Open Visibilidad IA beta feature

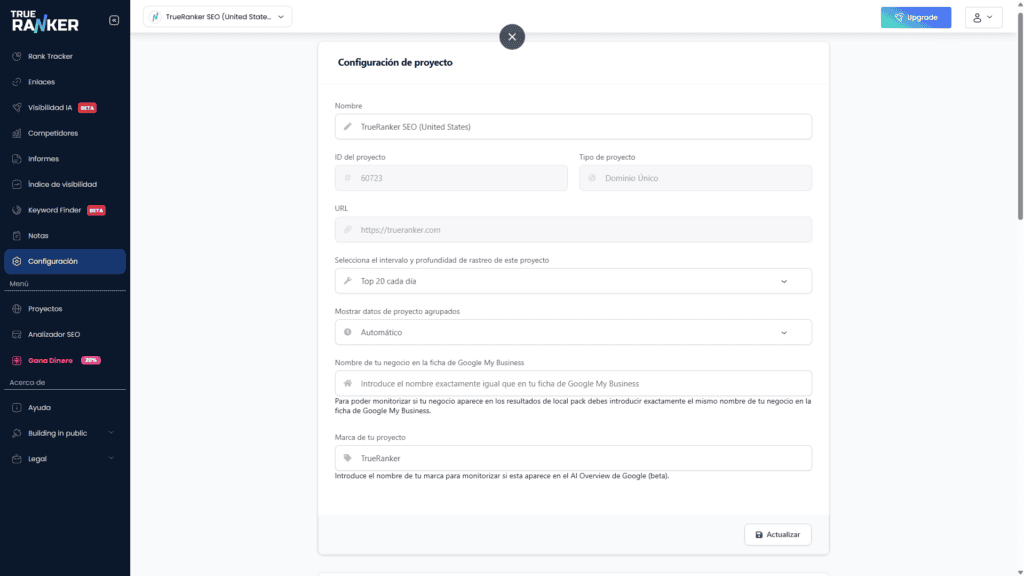(x=50, y=107)
